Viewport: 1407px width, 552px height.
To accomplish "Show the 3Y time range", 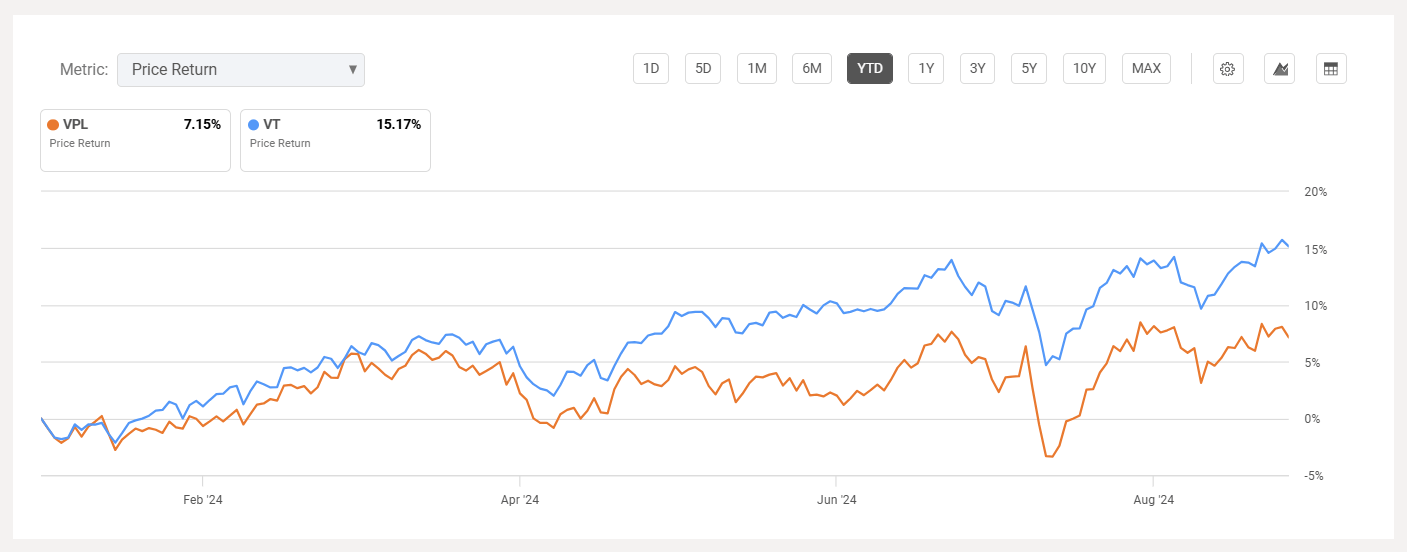I will (x=977, y=69).
